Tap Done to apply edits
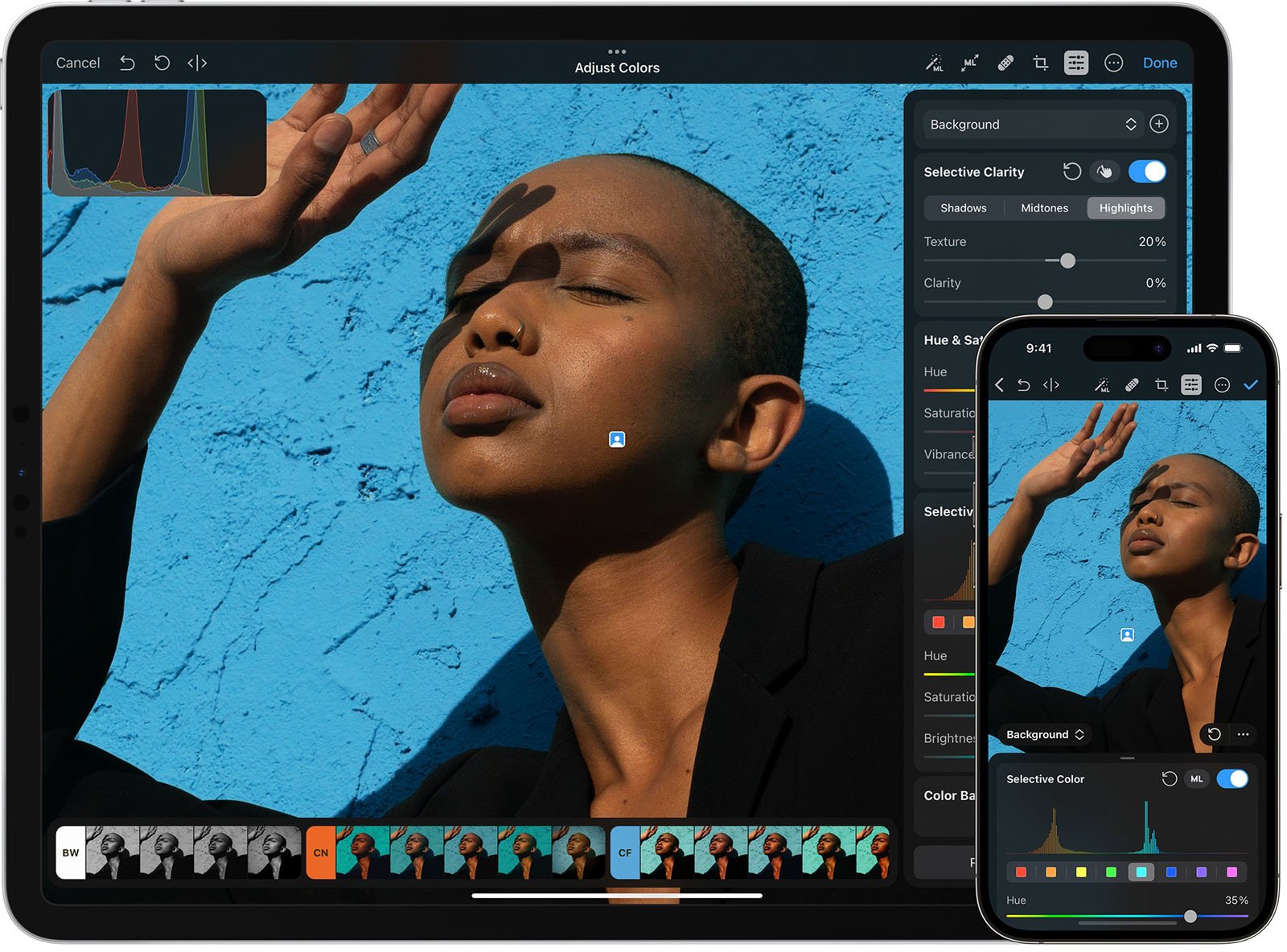1287x952 pixels. pyautogui.click(x=1160, y=63)
